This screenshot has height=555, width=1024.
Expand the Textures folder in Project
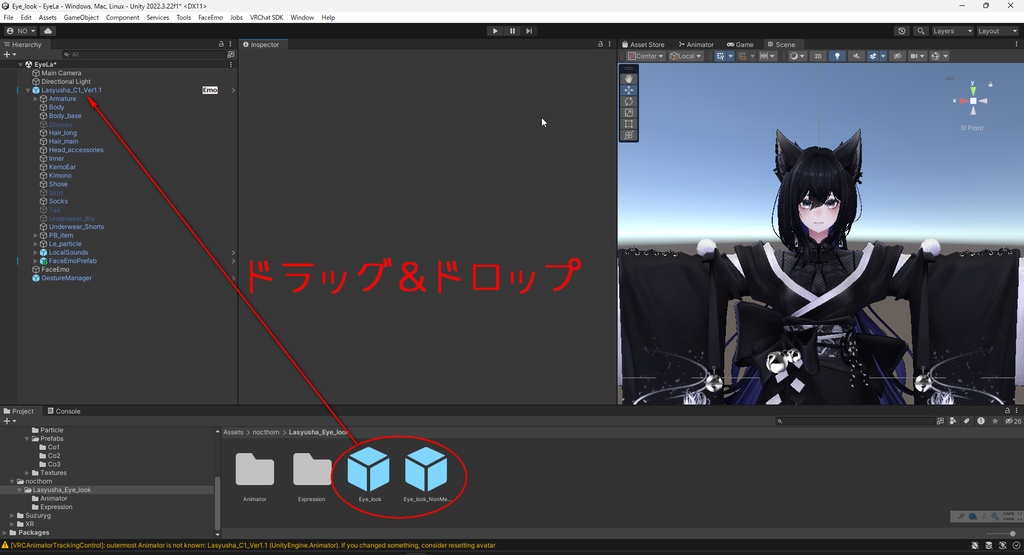click(27, 473)
